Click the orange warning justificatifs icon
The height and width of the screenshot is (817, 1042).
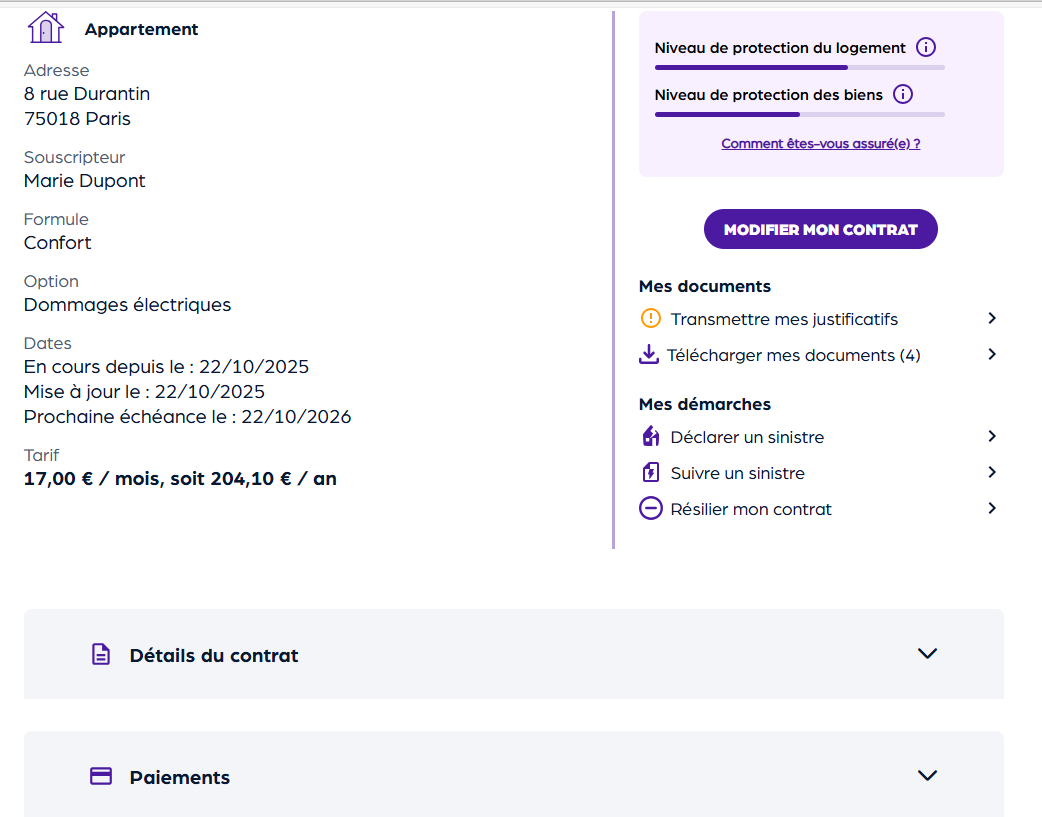coord(650,319)
